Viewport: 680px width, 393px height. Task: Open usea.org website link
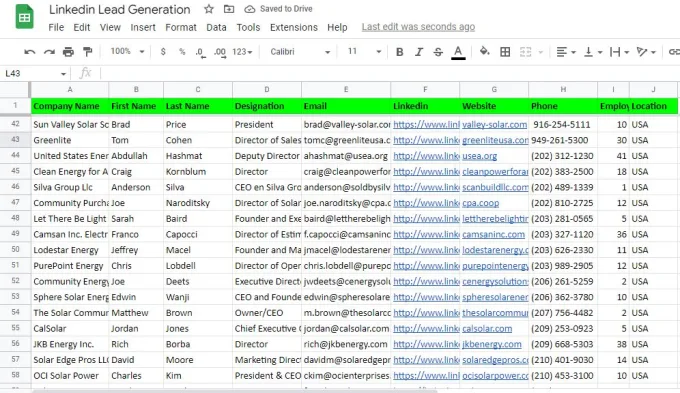tap(479, 156)
